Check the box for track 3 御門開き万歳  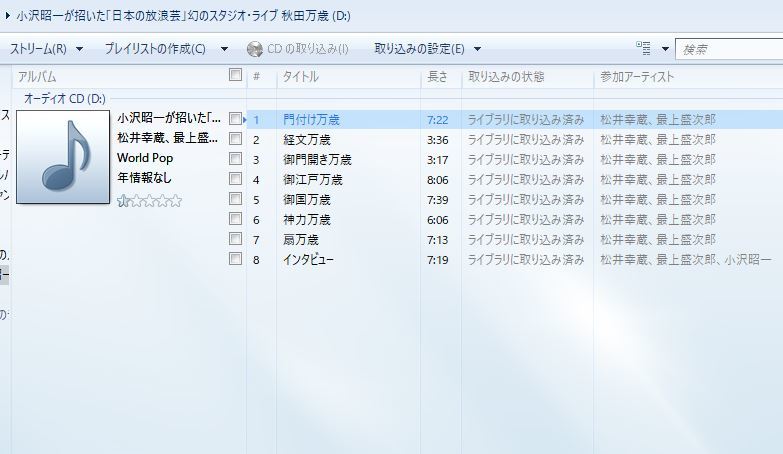point(235,159)
